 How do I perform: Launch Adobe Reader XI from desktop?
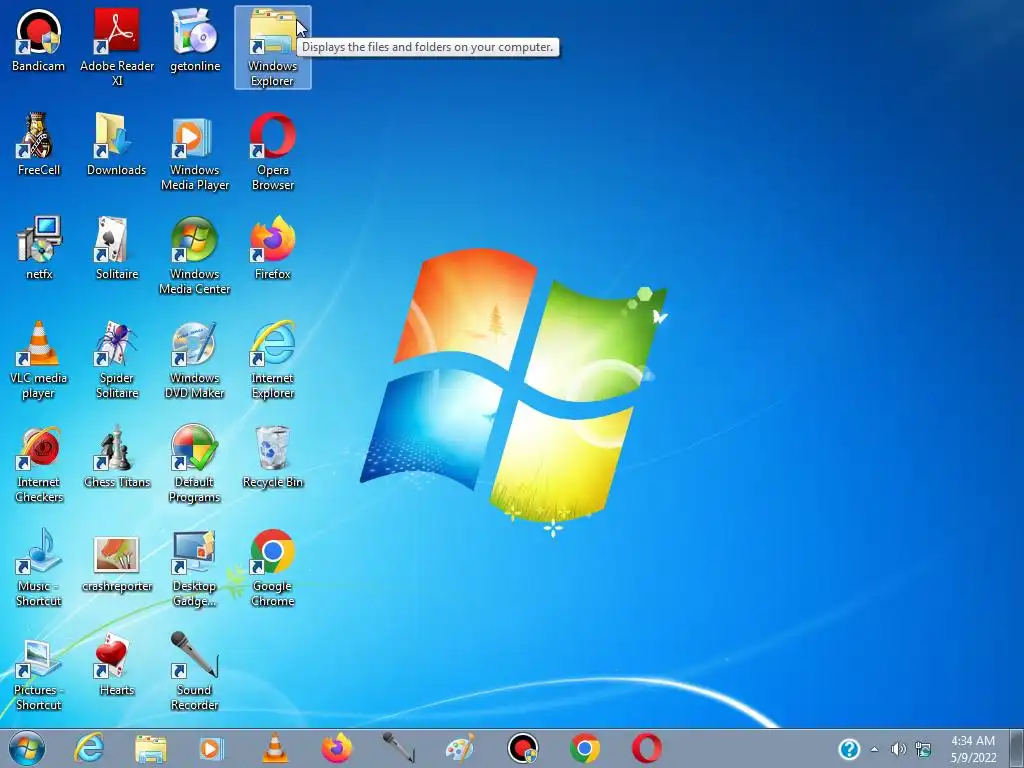(x=117, y=47)
